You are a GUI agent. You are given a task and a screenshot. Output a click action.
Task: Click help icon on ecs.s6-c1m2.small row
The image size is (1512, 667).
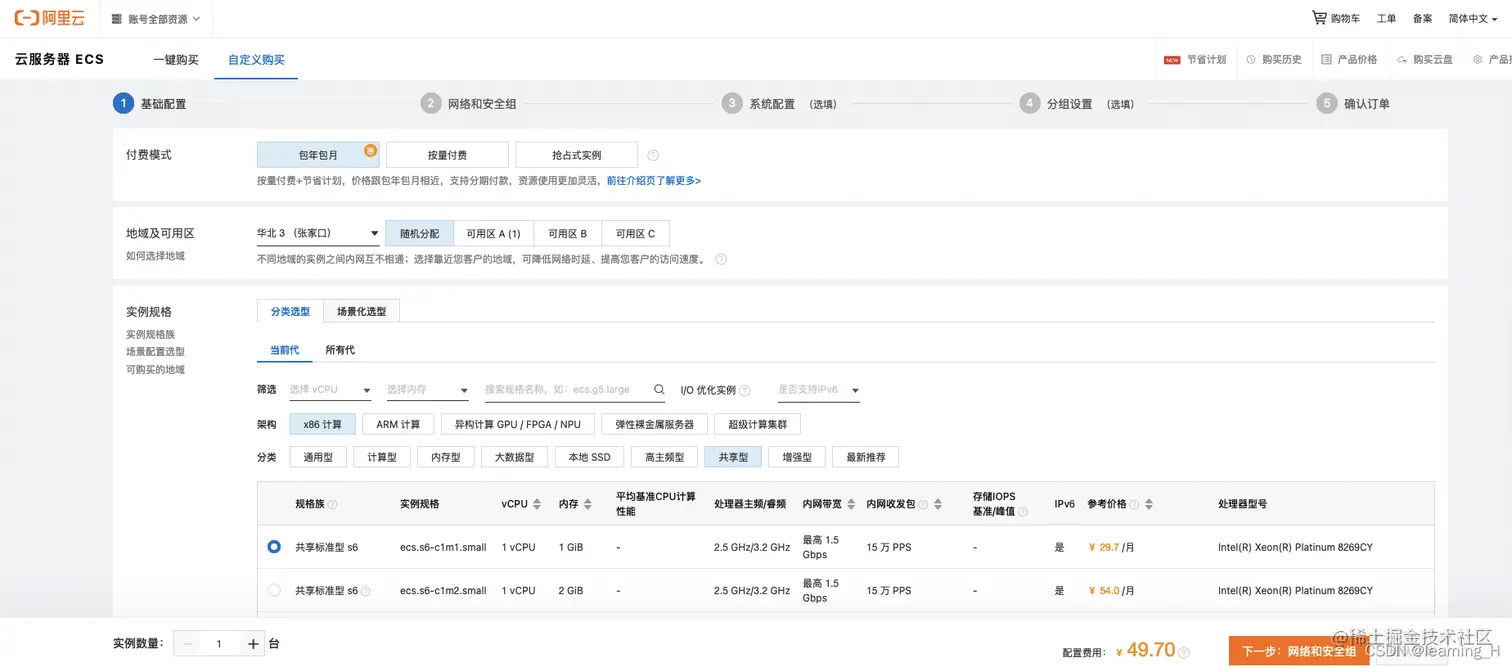tap(365, 591)
